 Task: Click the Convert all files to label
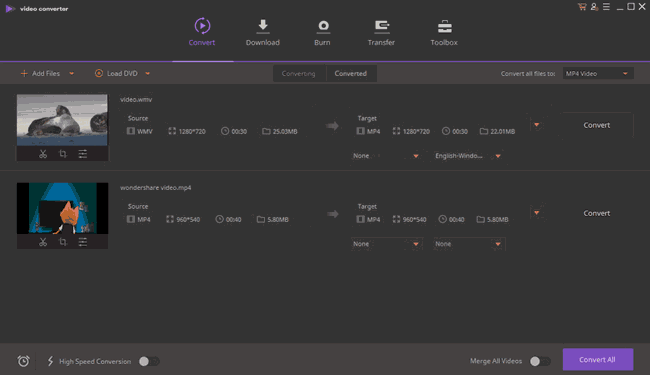pos(528,74)
